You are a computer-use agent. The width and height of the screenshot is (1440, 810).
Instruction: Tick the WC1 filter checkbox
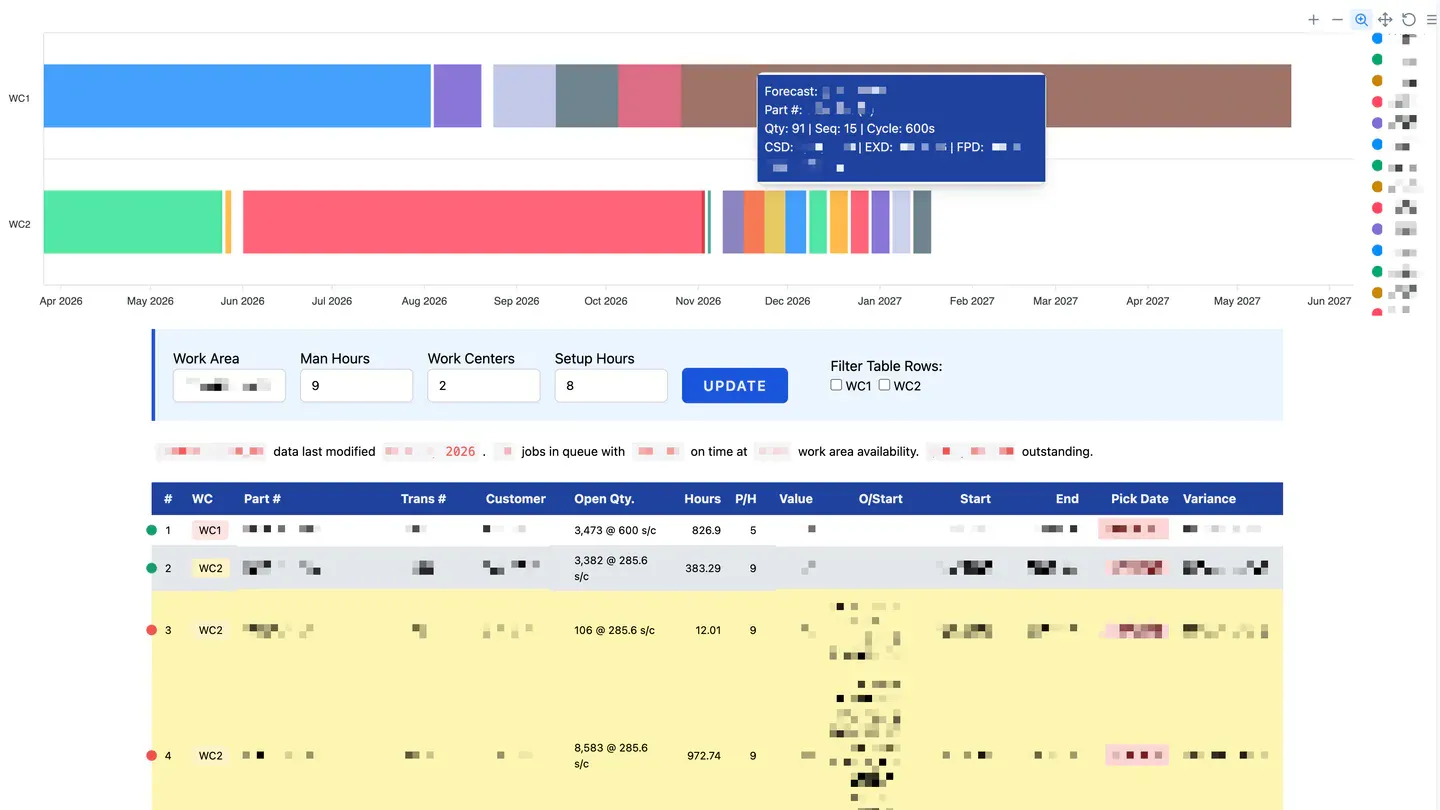836,385
